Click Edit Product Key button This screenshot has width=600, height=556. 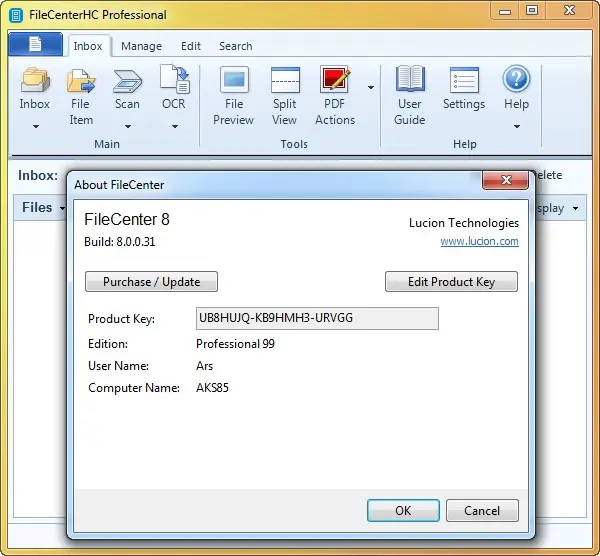click(452, 282)
